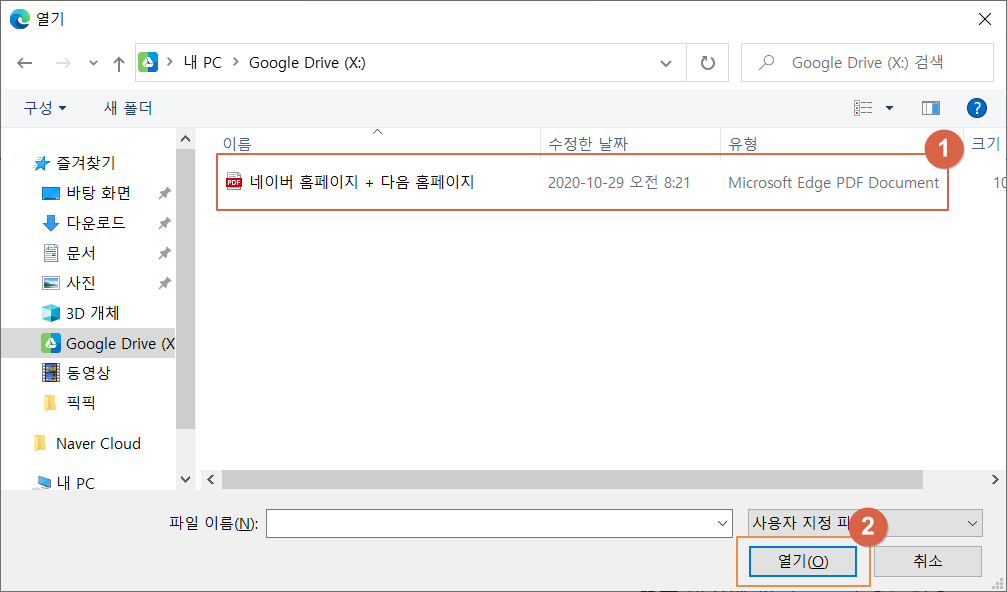
Task: Toggle the preview pane icon
Action: click(931, 107)
